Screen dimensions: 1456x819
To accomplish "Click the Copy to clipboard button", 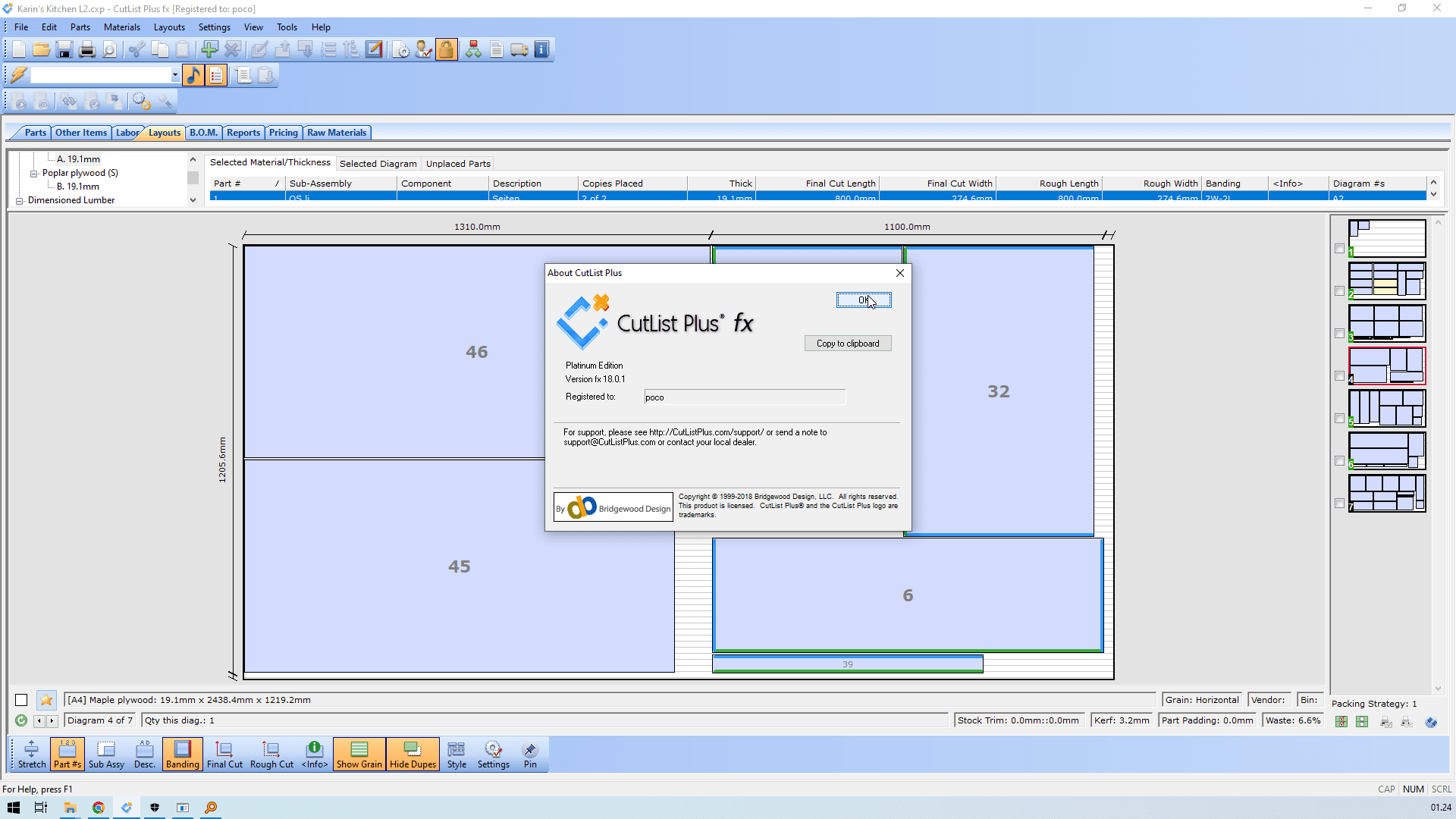I will coord(848,344).
